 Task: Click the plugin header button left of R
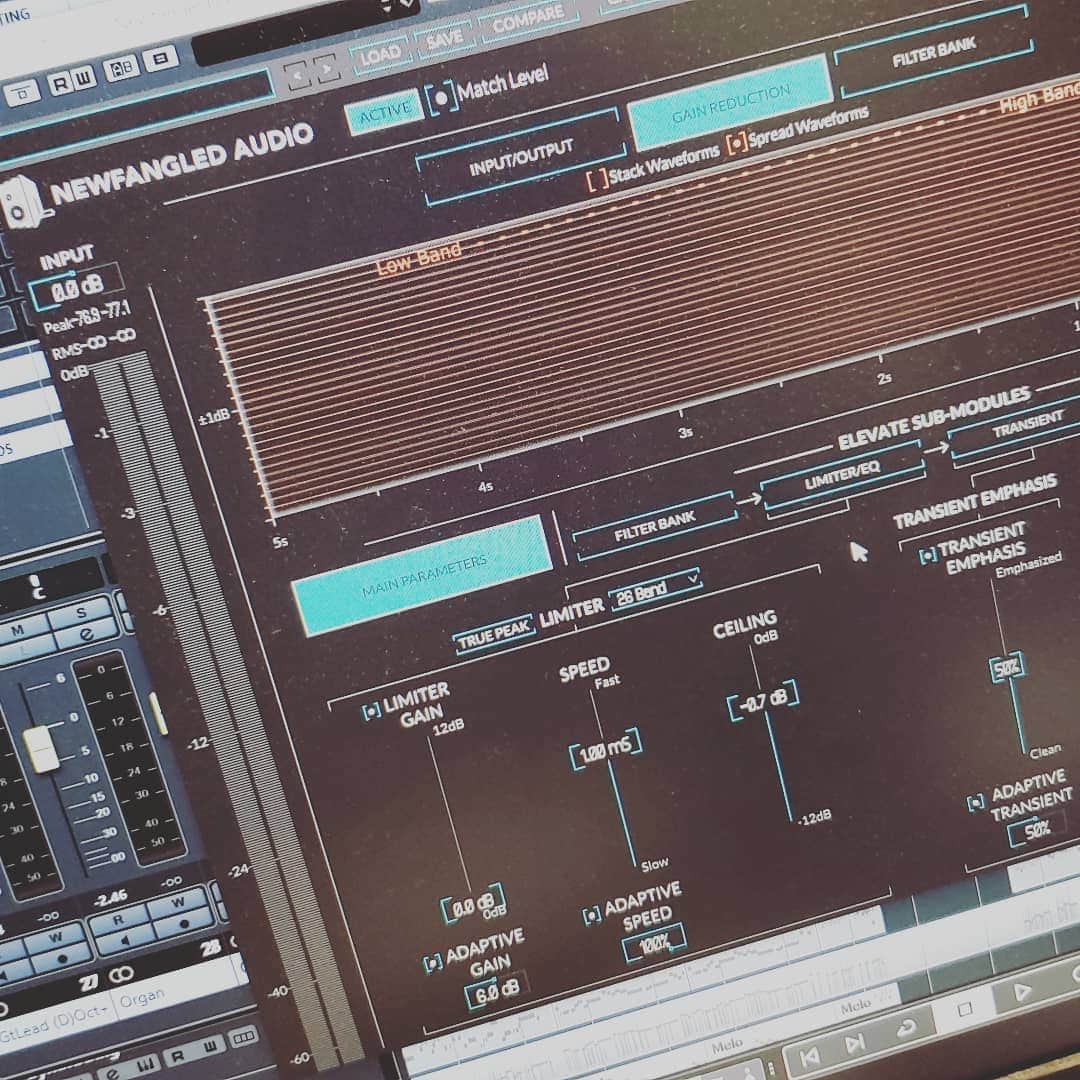point(24,92)
